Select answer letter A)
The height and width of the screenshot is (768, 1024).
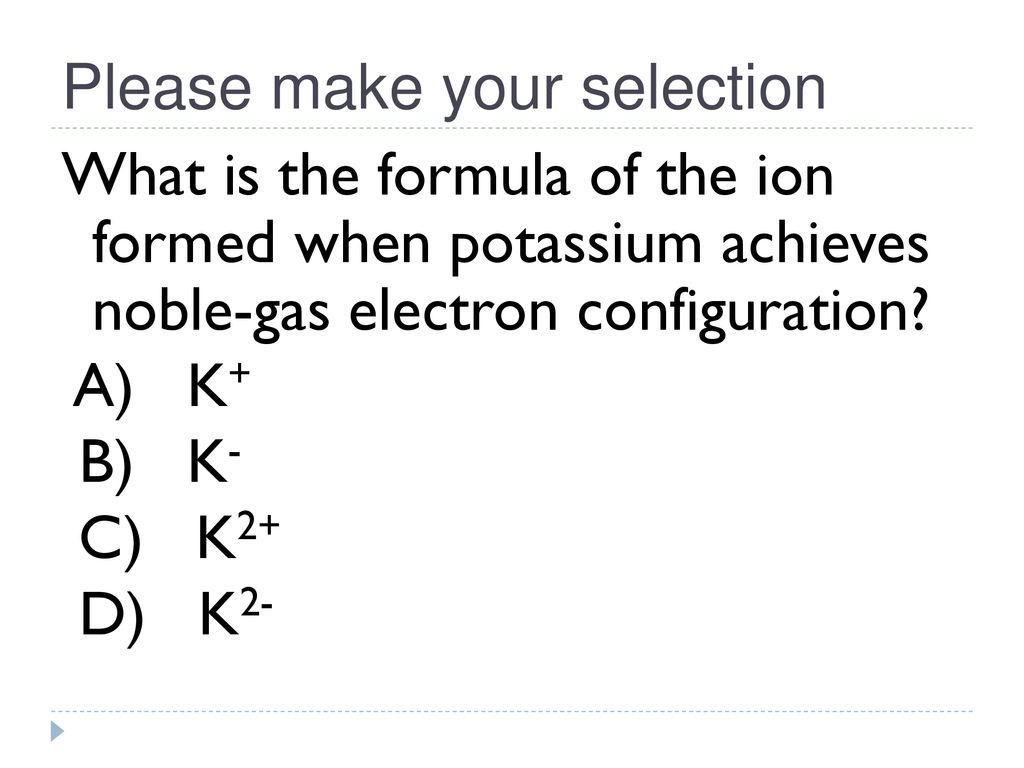coord(103,389)
